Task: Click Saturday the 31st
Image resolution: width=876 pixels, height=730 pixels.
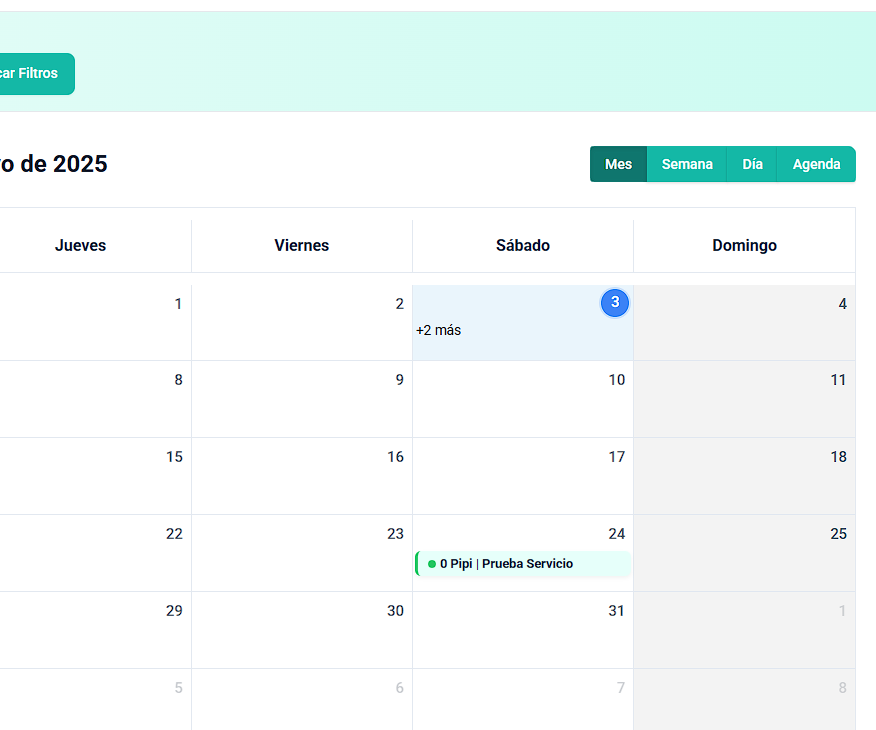Action: 523,630
